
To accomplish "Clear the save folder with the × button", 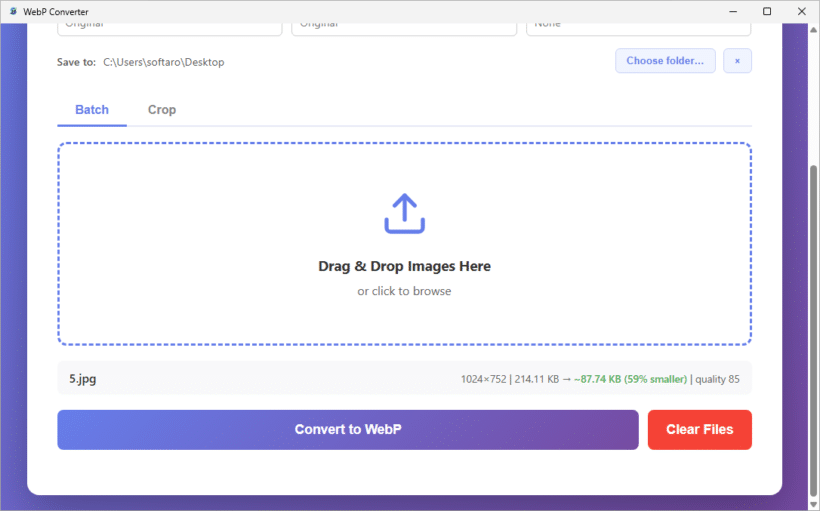I will 737,61.
